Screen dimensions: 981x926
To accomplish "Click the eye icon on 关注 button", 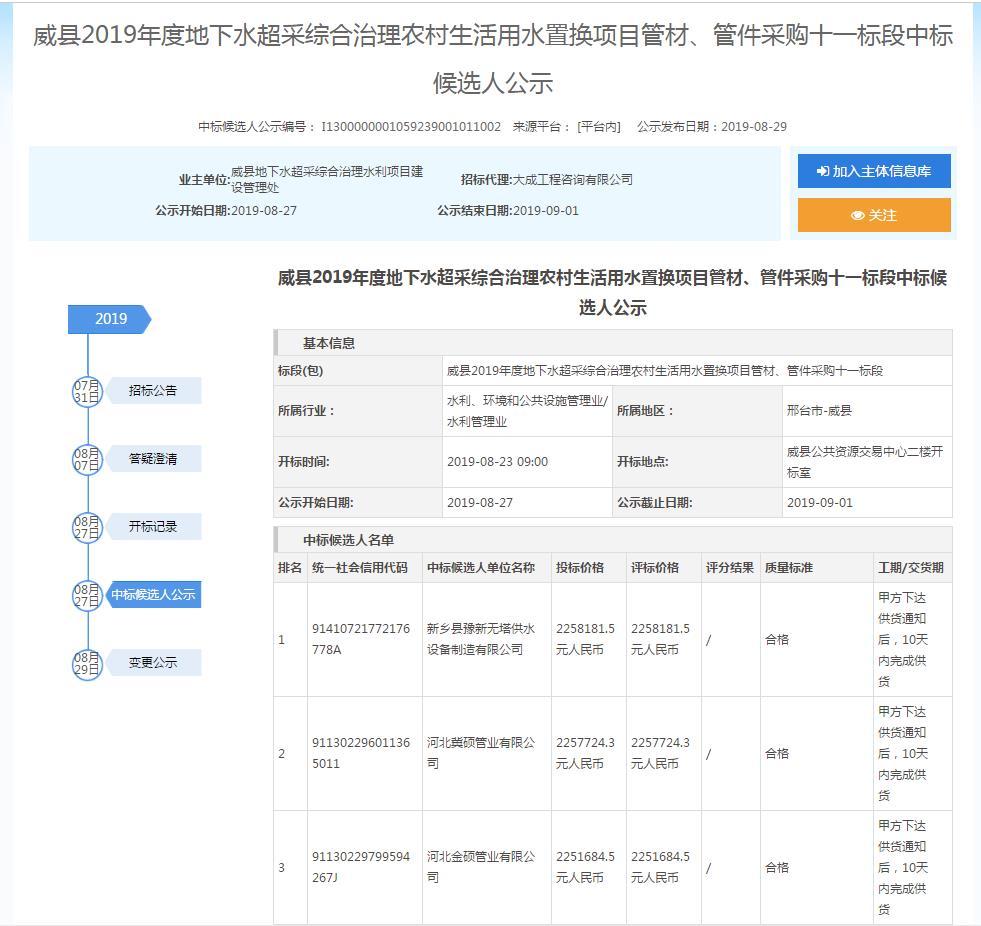I will click(x=857, y=215).
